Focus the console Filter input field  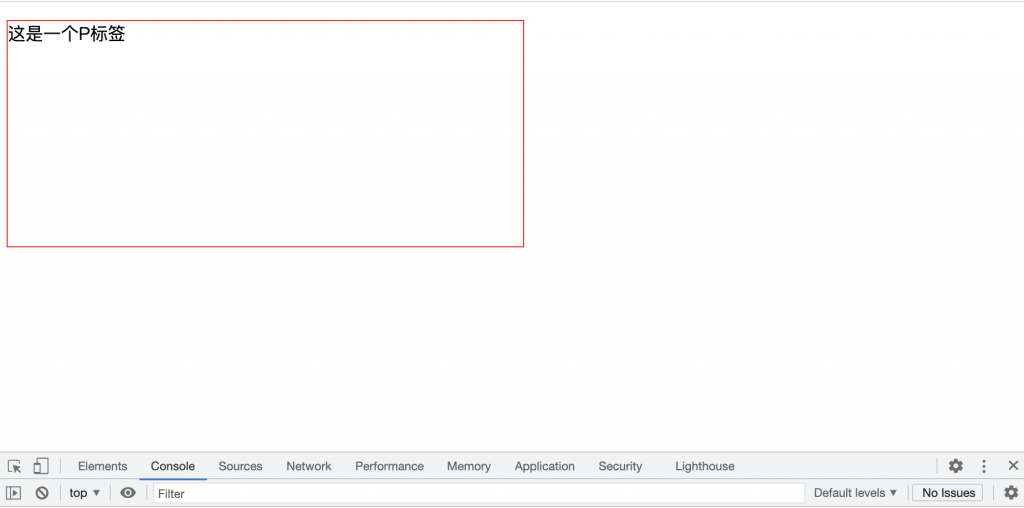pyautogui.click(x=479, y=493)
